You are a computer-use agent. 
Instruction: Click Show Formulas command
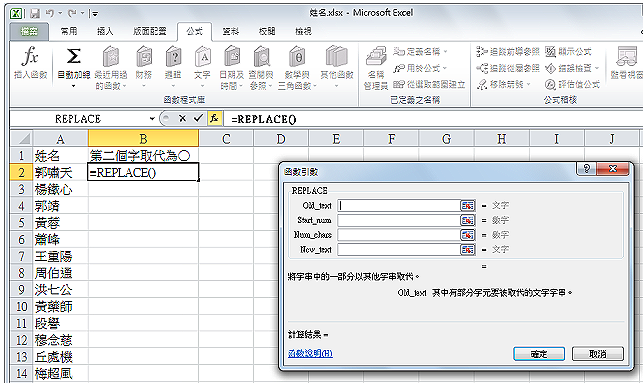(x=568, y=52)
